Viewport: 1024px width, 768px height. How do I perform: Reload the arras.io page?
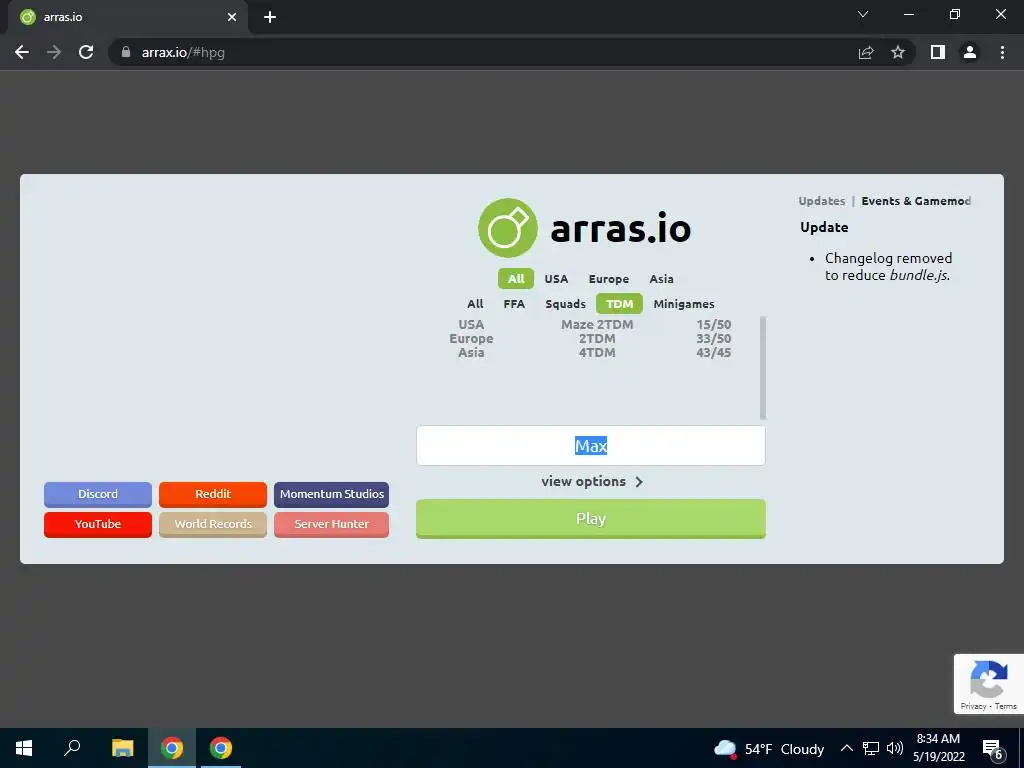(86, 52)
